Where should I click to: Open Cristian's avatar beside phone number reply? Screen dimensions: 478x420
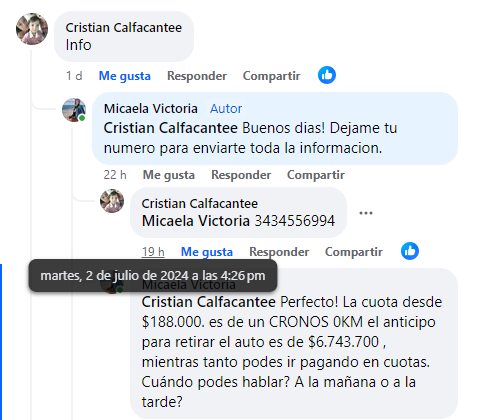pyautogui.click(x=112, y=201)
